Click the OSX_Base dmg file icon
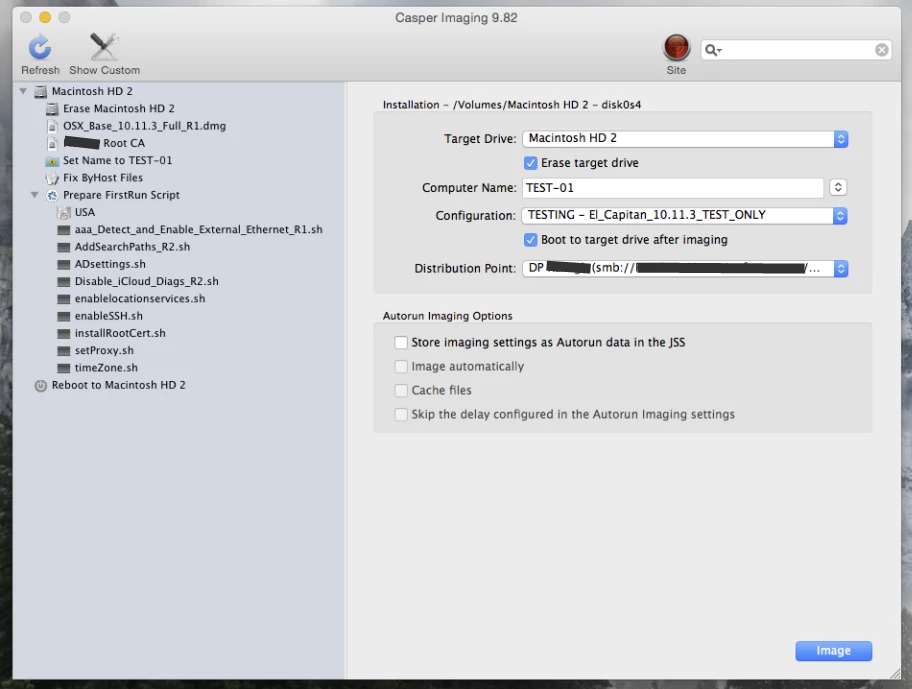 point(52,126)
